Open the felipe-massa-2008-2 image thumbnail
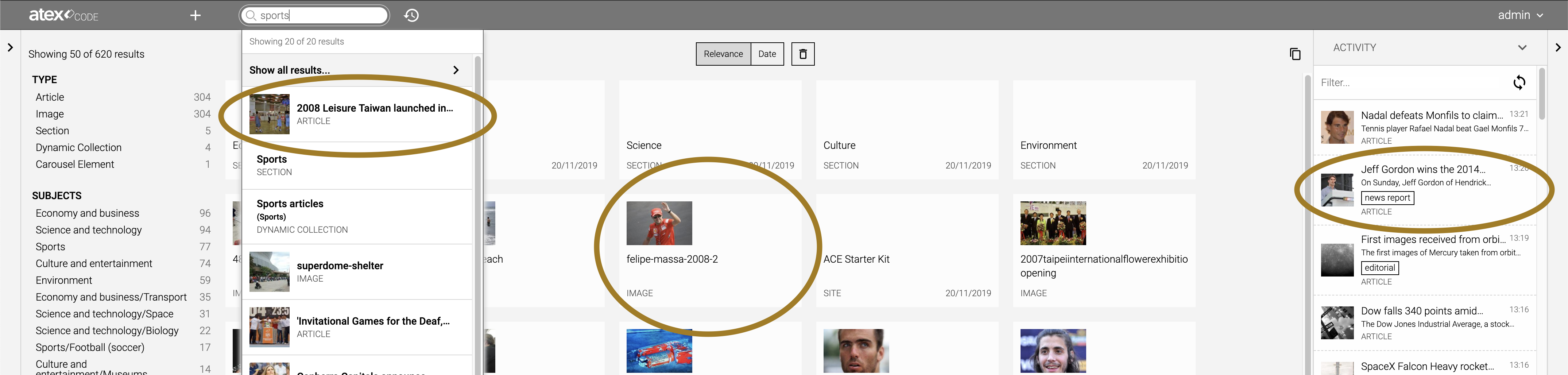 (x=659, y=223)
